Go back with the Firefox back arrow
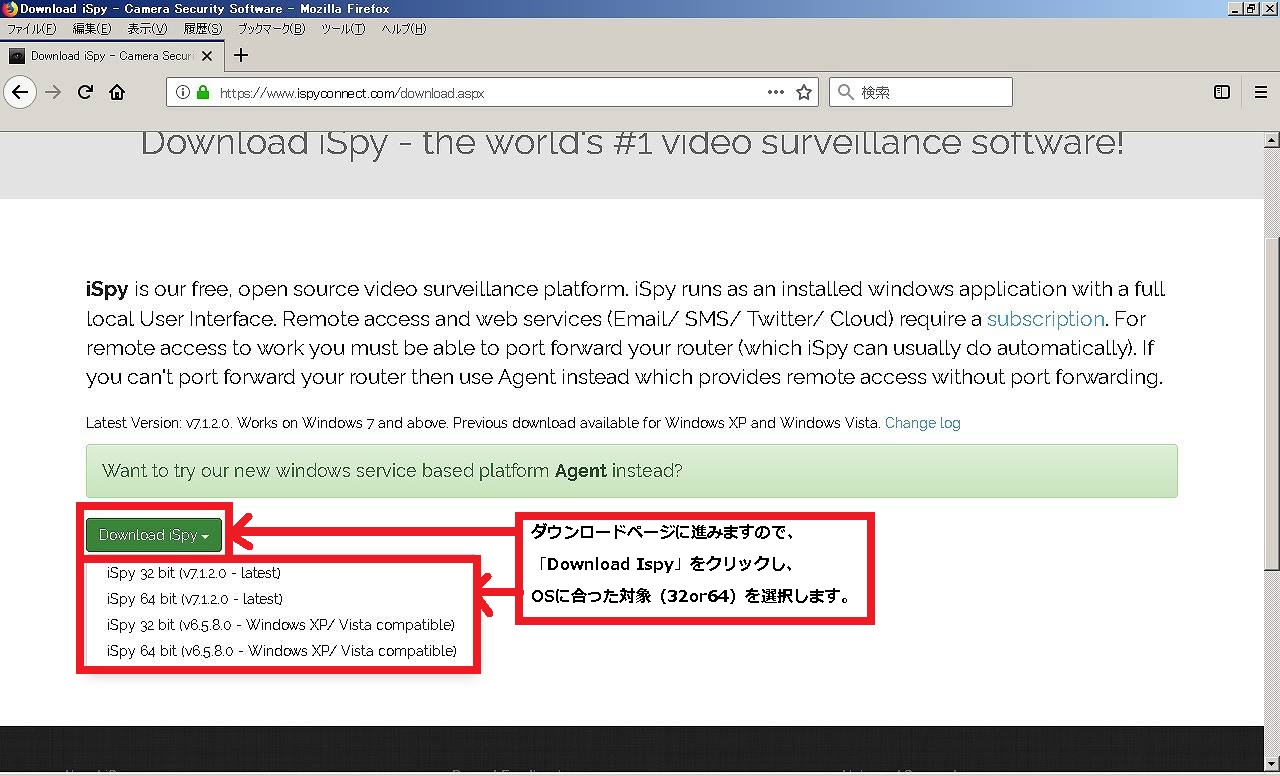The width and height of the screenshot is (1280, 776). coord(20,92)
